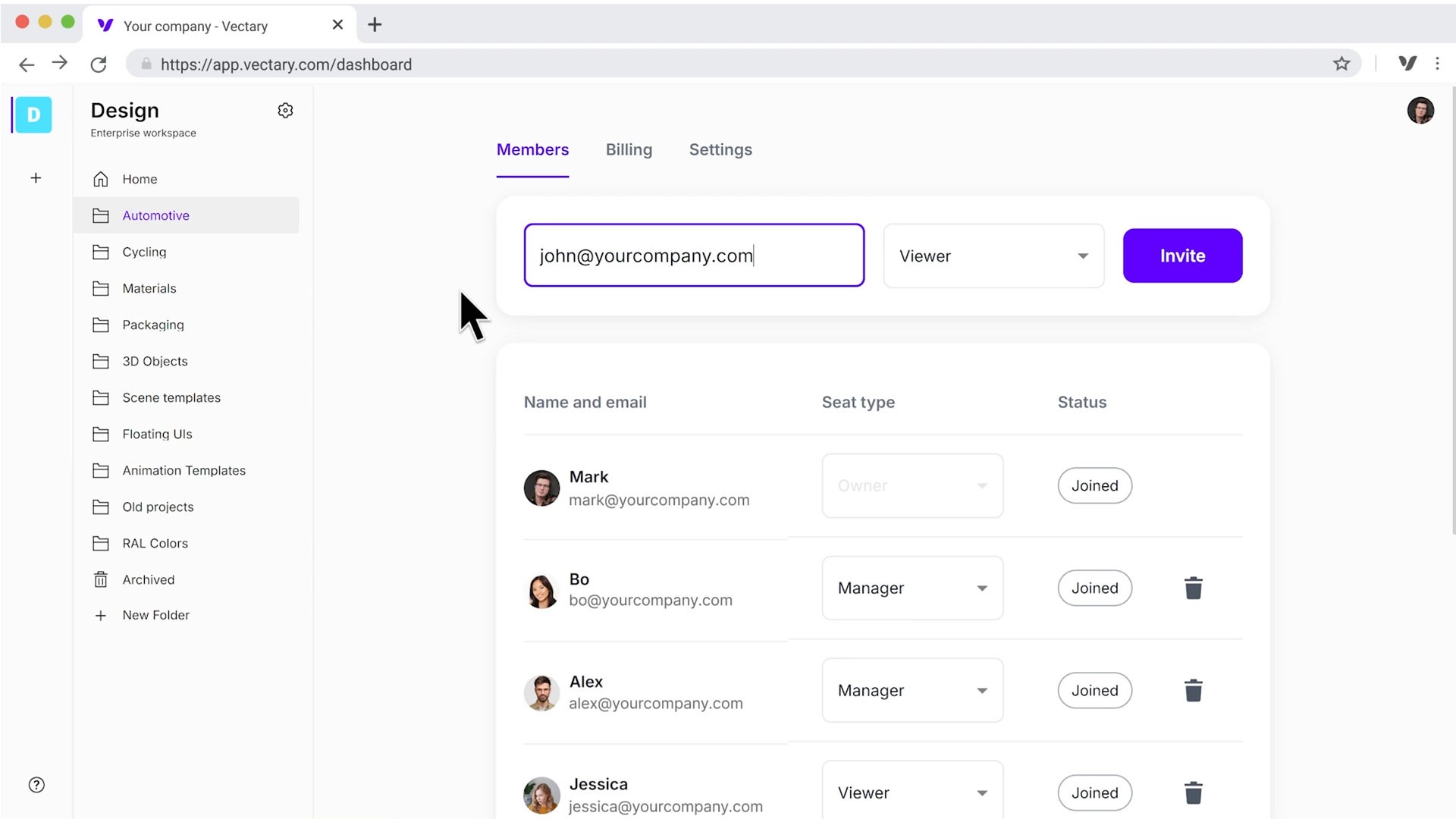
Task: Bookmark page with star icon
Action: 1341,64
